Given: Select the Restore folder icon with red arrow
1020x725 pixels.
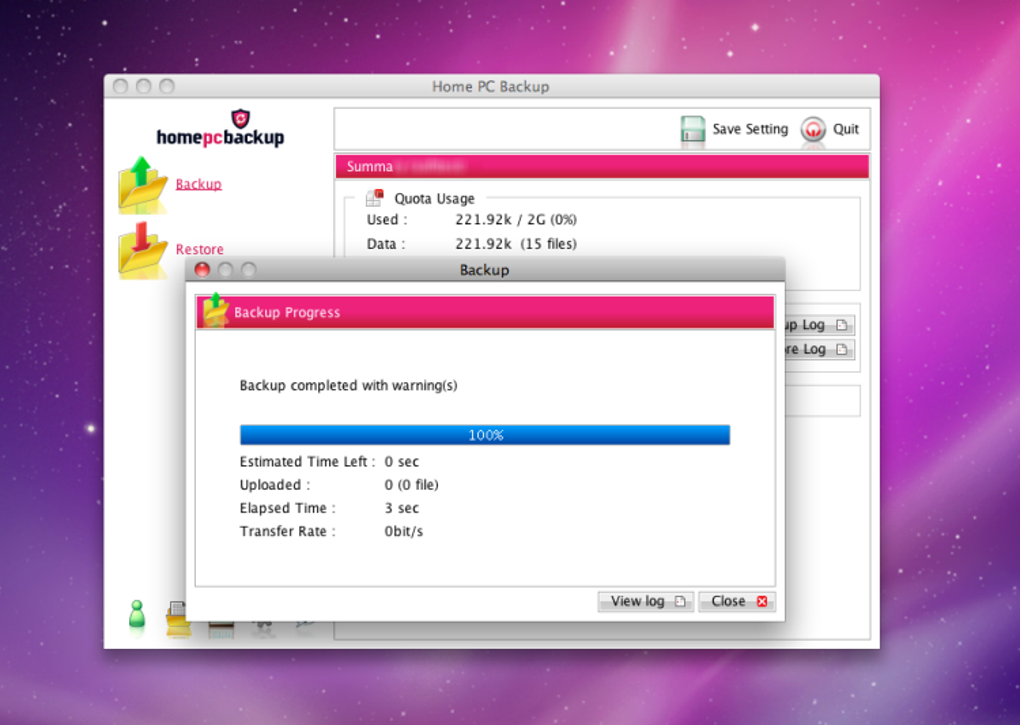Looking at the screenshot, I should click(143, 249).
